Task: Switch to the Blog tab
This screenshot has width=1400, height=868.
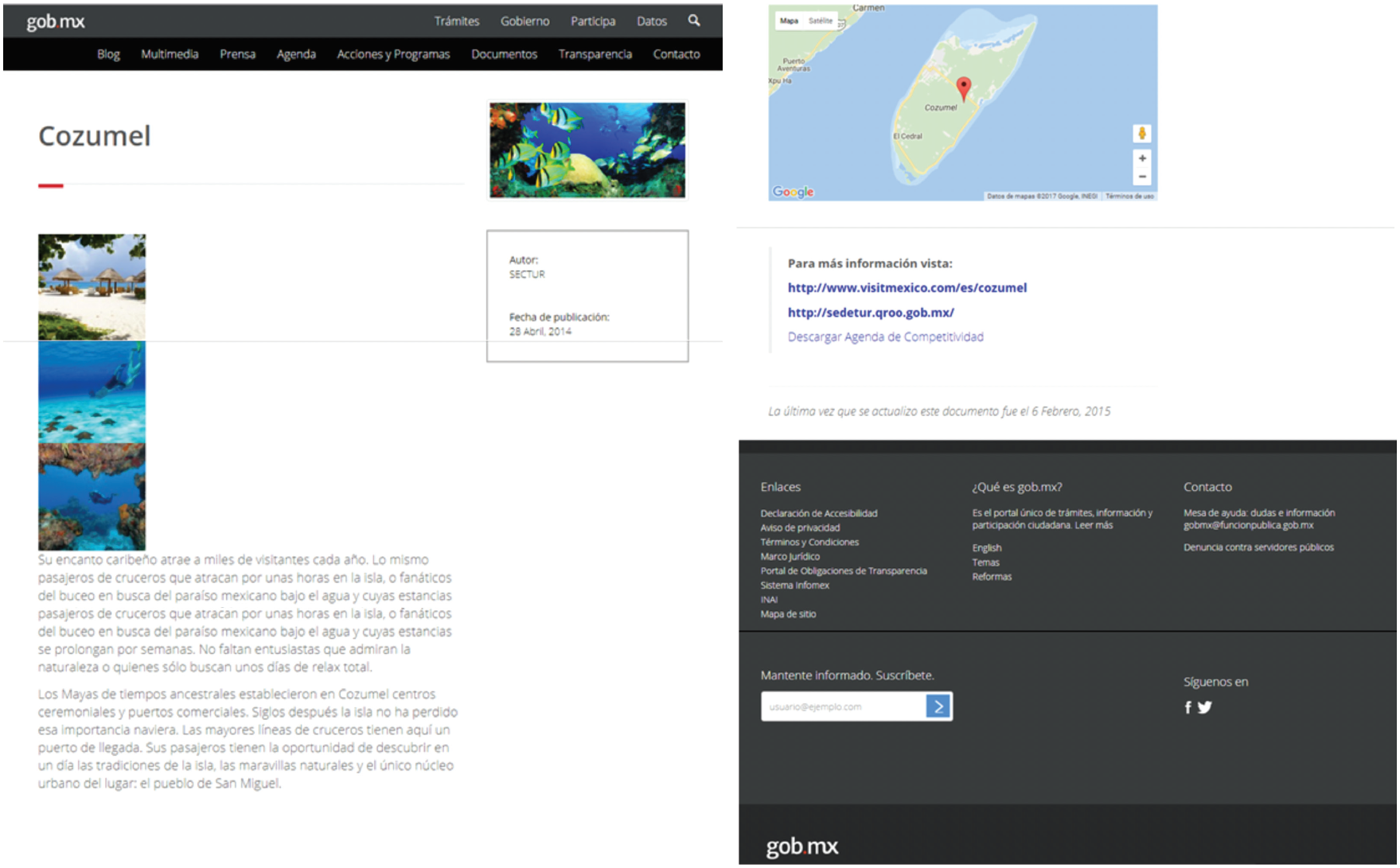Action: coord(108,54)
